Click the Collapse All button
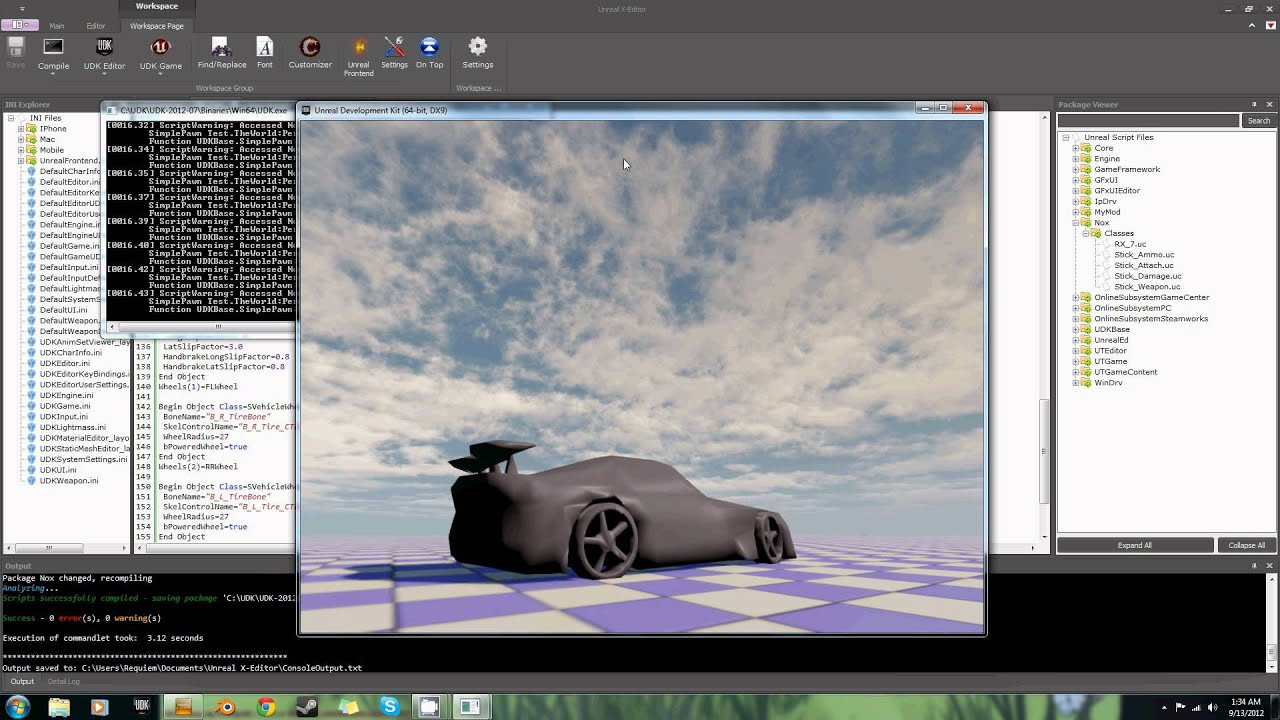 click(x=1246, y=545)
